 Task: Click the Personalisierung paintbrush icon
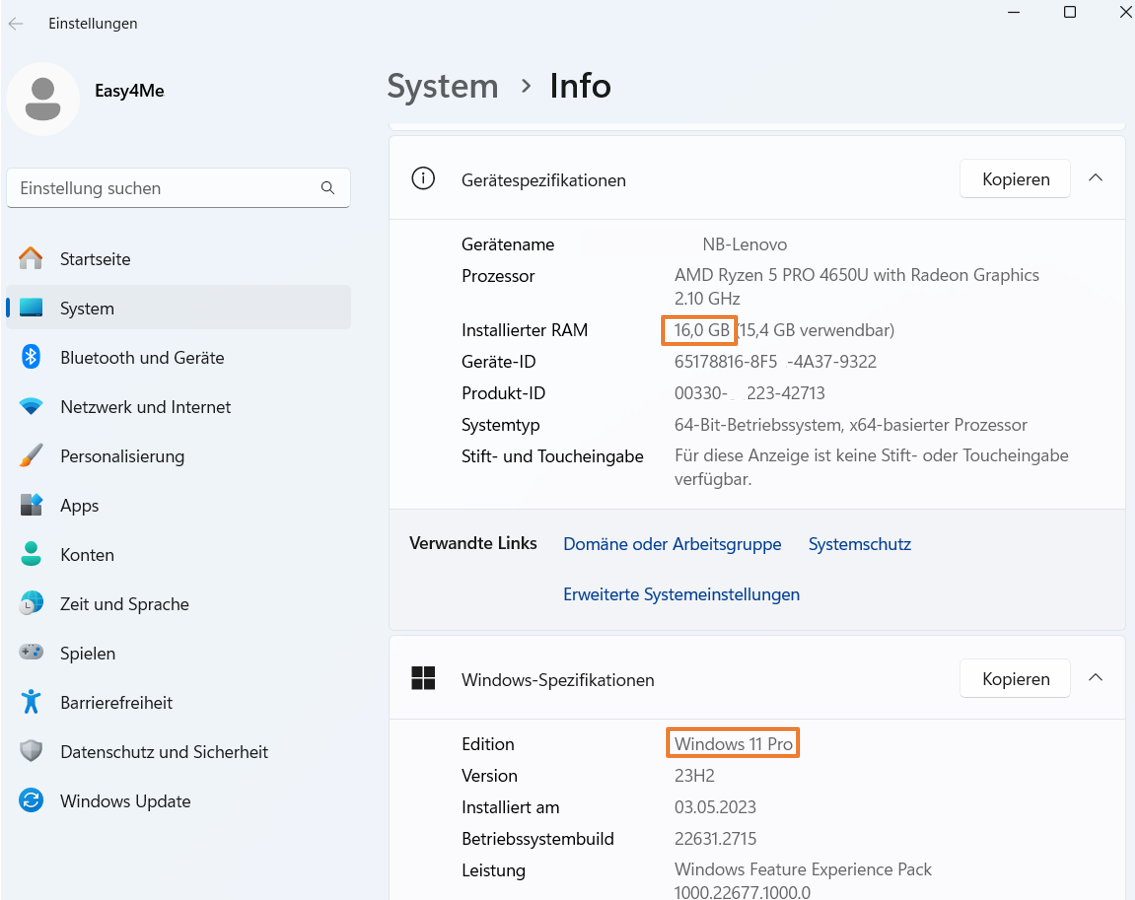pos(31,455)
